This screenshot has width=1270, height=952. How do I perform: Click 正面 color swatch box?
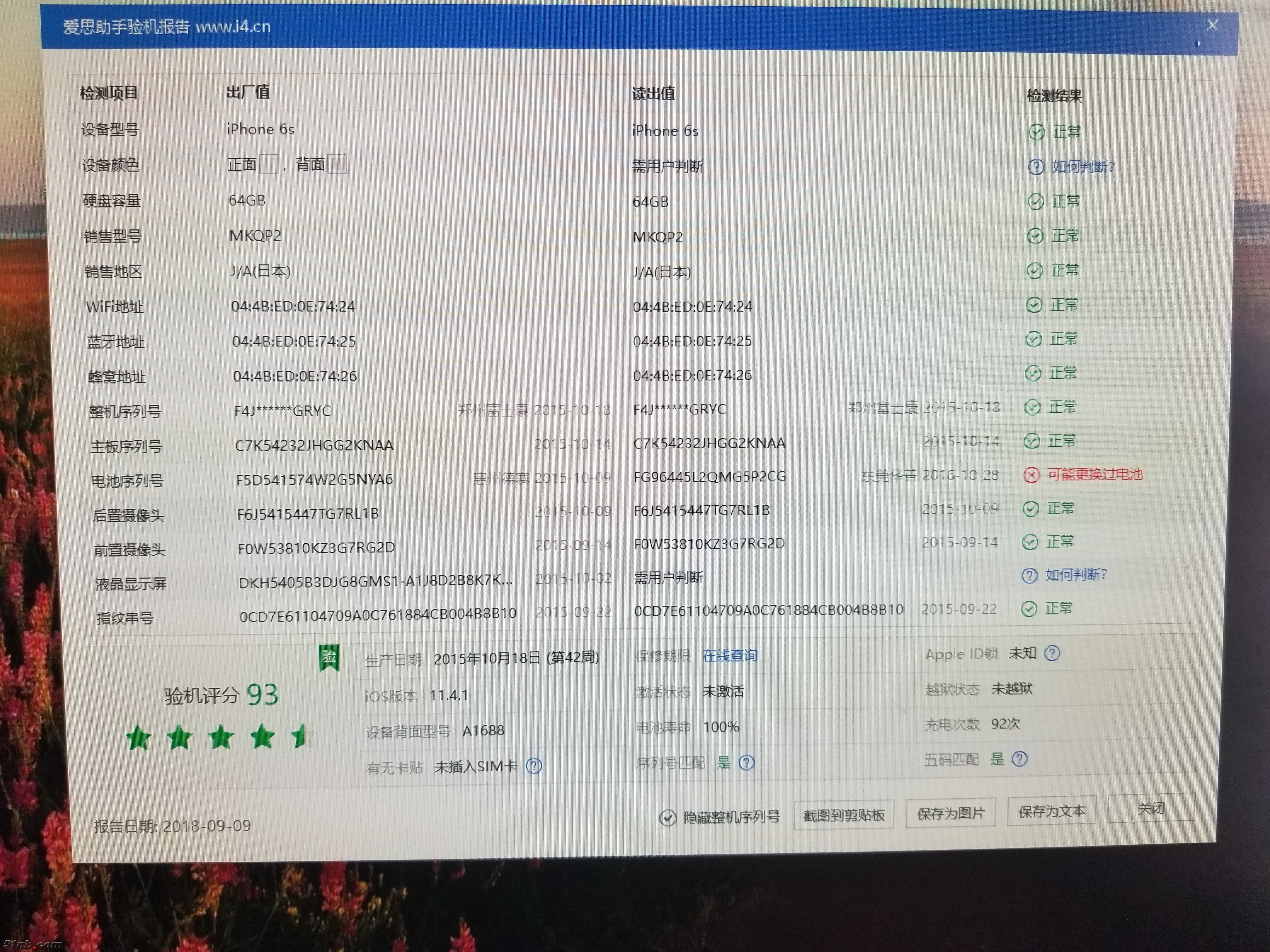click(269, 165)
